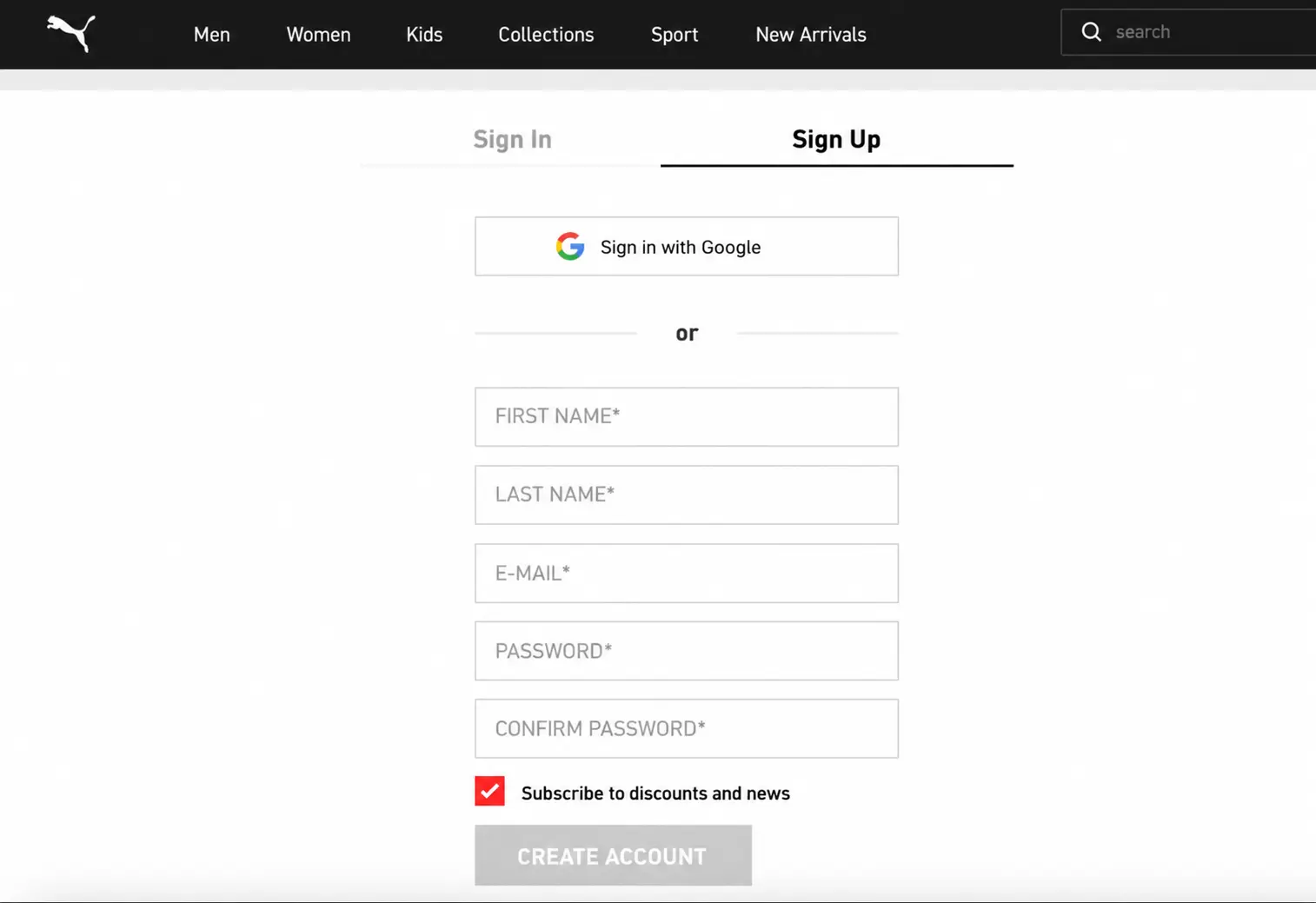Select the Sign Up tab
1316x903 pixels.
click(x=836, y=139)
